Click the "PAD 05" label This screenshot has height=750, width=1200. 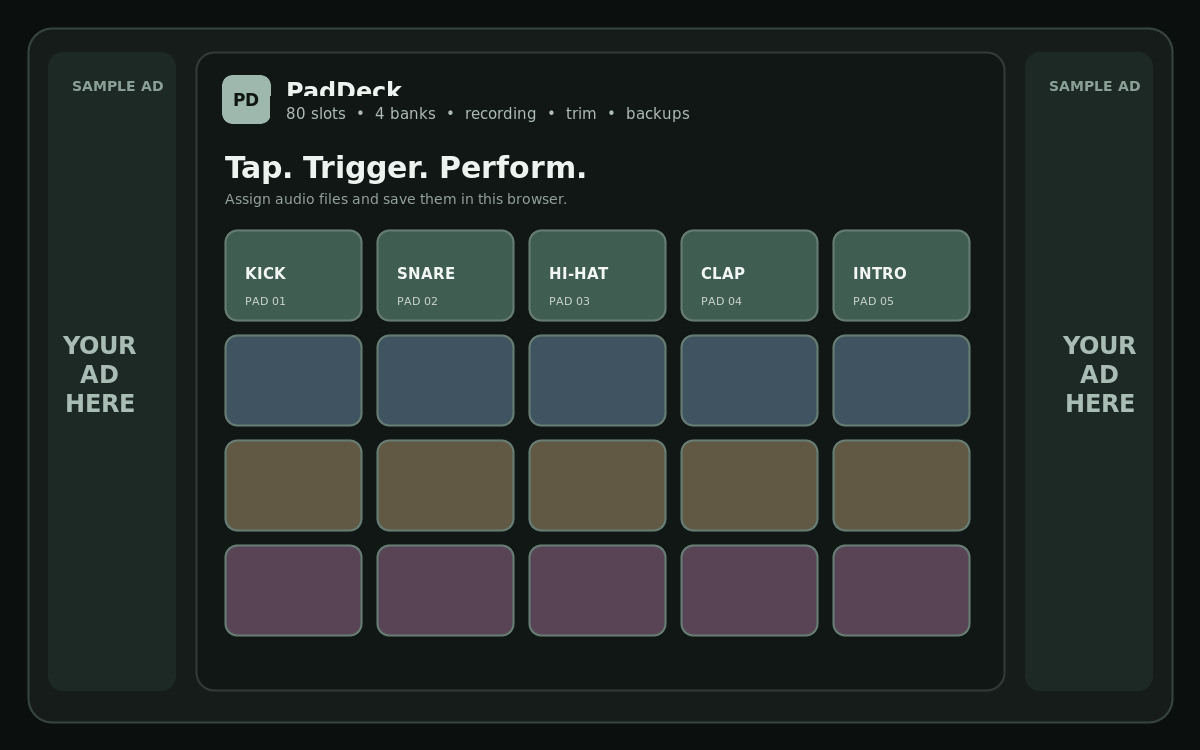[873, 301]
